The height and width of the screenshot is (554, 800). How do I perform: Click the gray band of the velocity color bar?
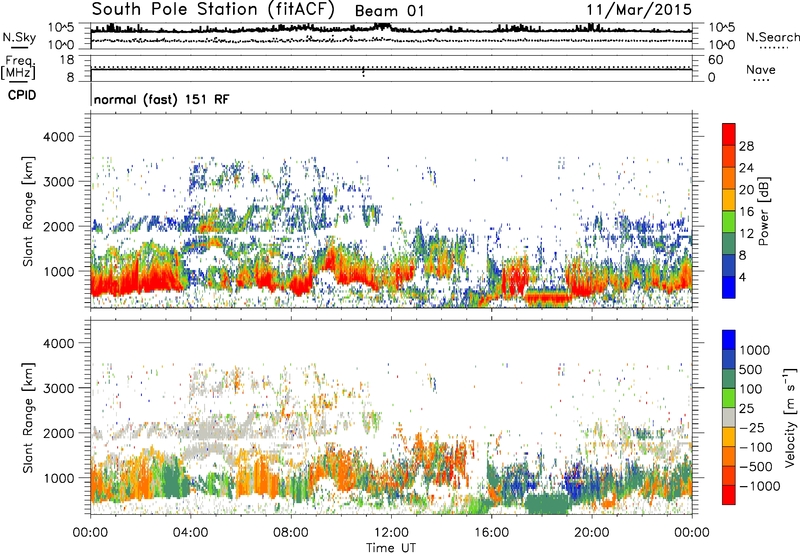click(729, 417)
